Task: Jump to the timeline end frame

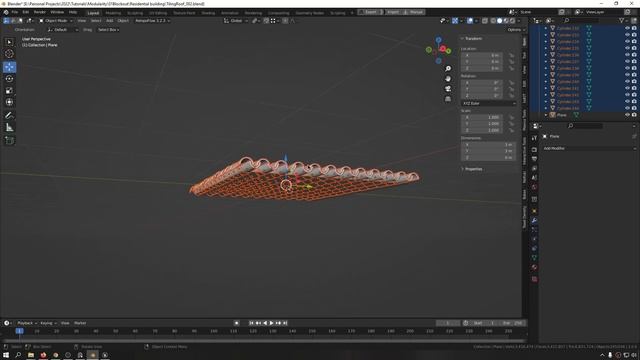Action: [x=285, y=323]
